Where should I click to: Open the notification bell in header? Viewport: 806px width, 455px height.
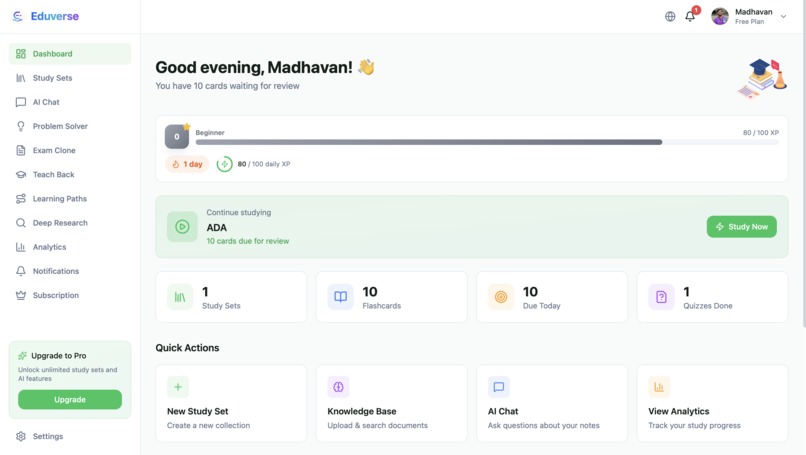pos(690,16)
